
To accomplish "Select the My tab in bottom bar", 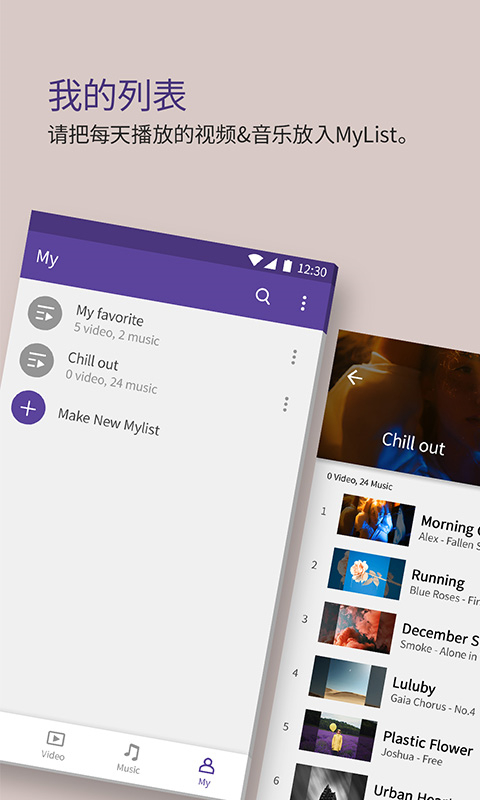I will [x=205, y=772].
